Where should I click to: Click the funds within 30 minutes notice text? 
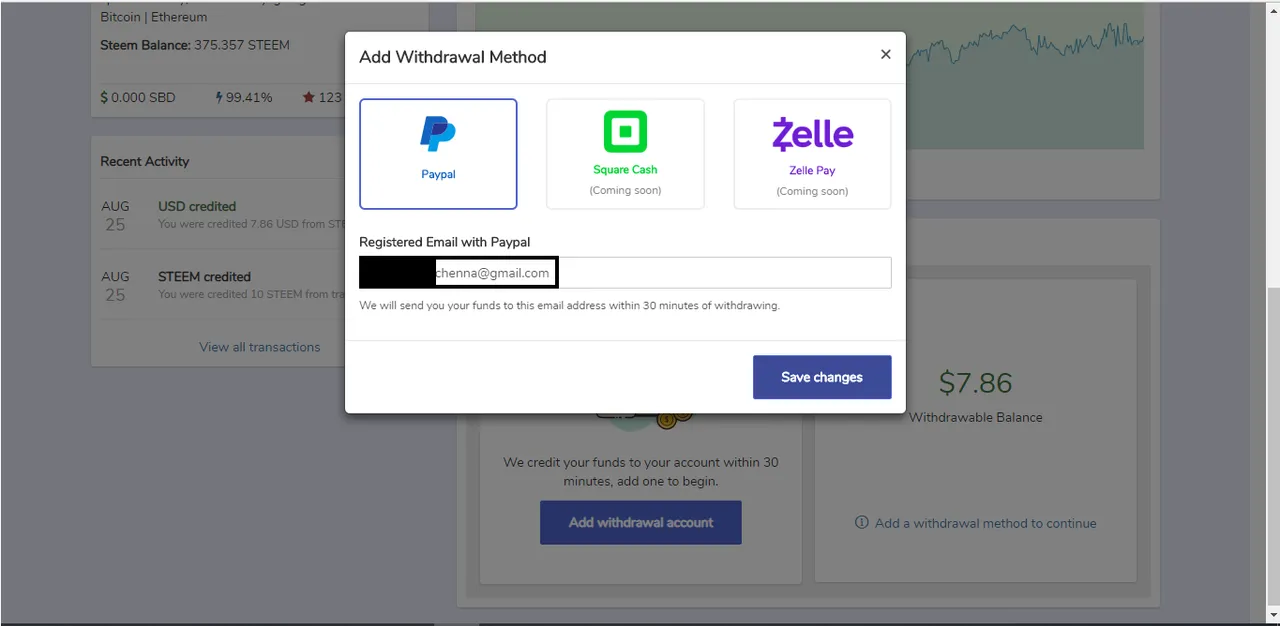569,305
